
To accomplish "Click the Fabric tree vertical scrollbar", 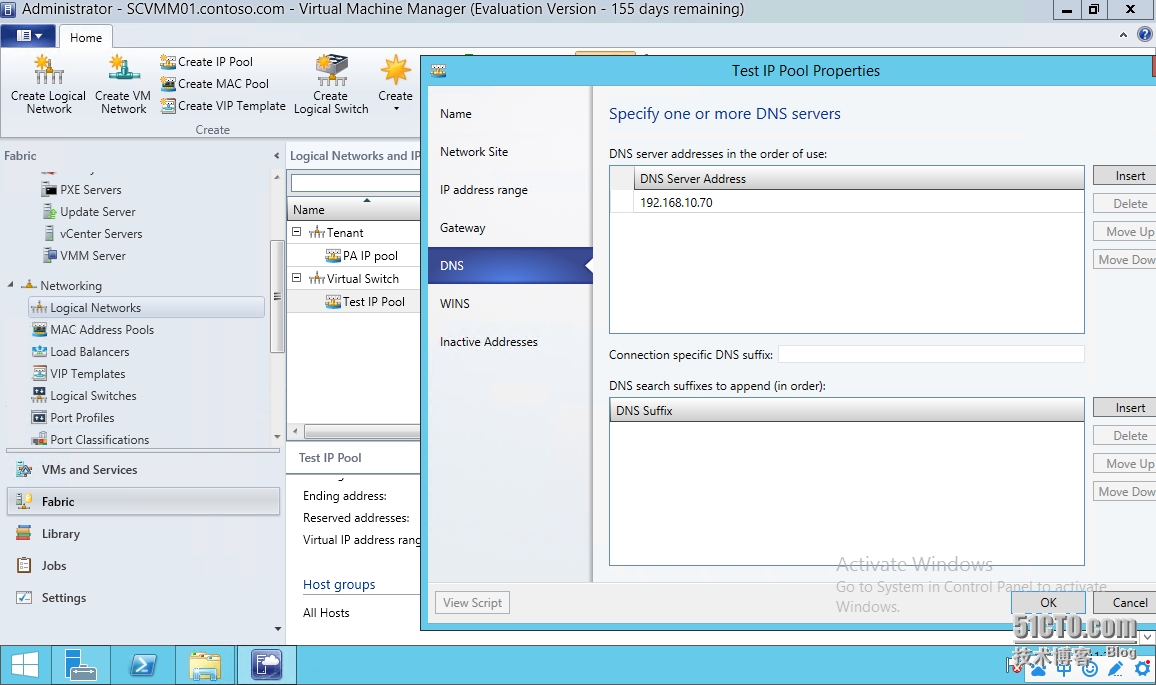I will point(277,298).
